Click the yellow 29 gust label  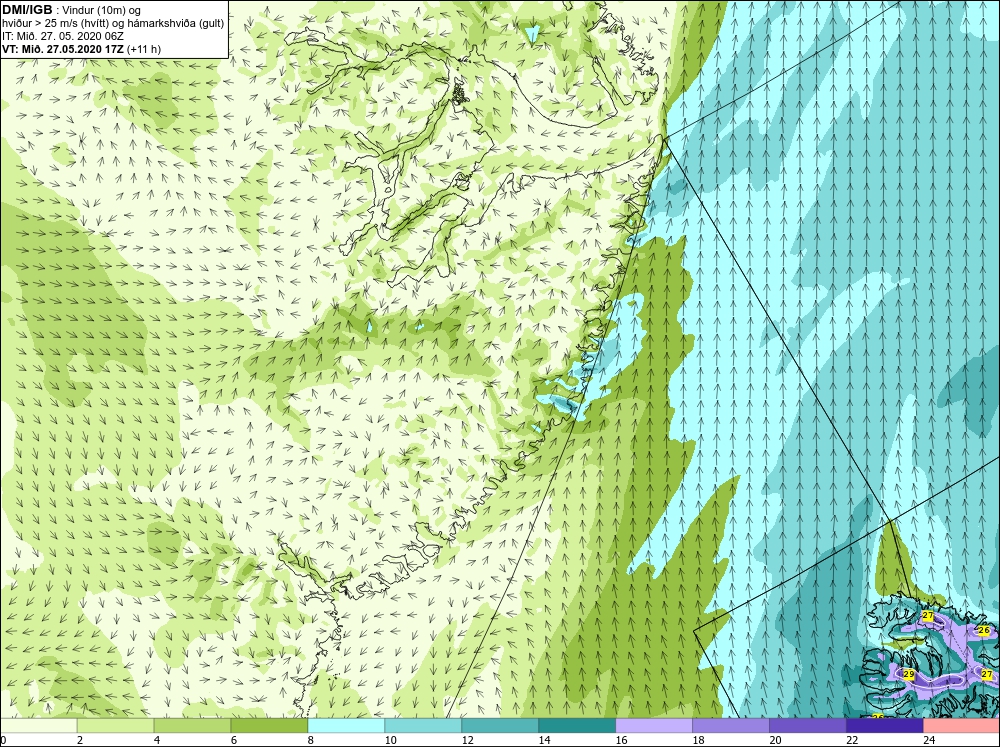(909, 674)
